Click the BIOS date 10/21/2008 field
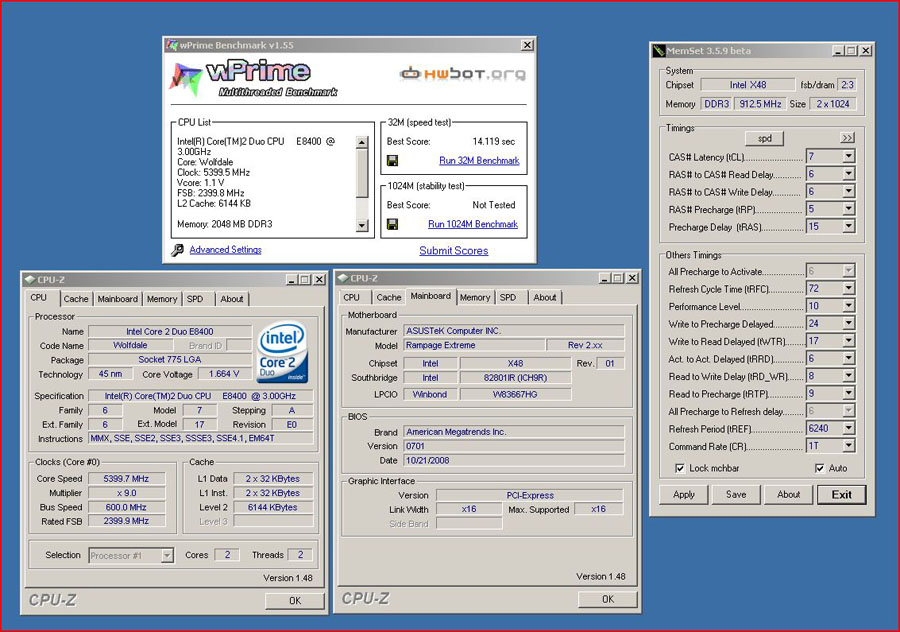This screenshot has width=900, height=632. point(514,460)
